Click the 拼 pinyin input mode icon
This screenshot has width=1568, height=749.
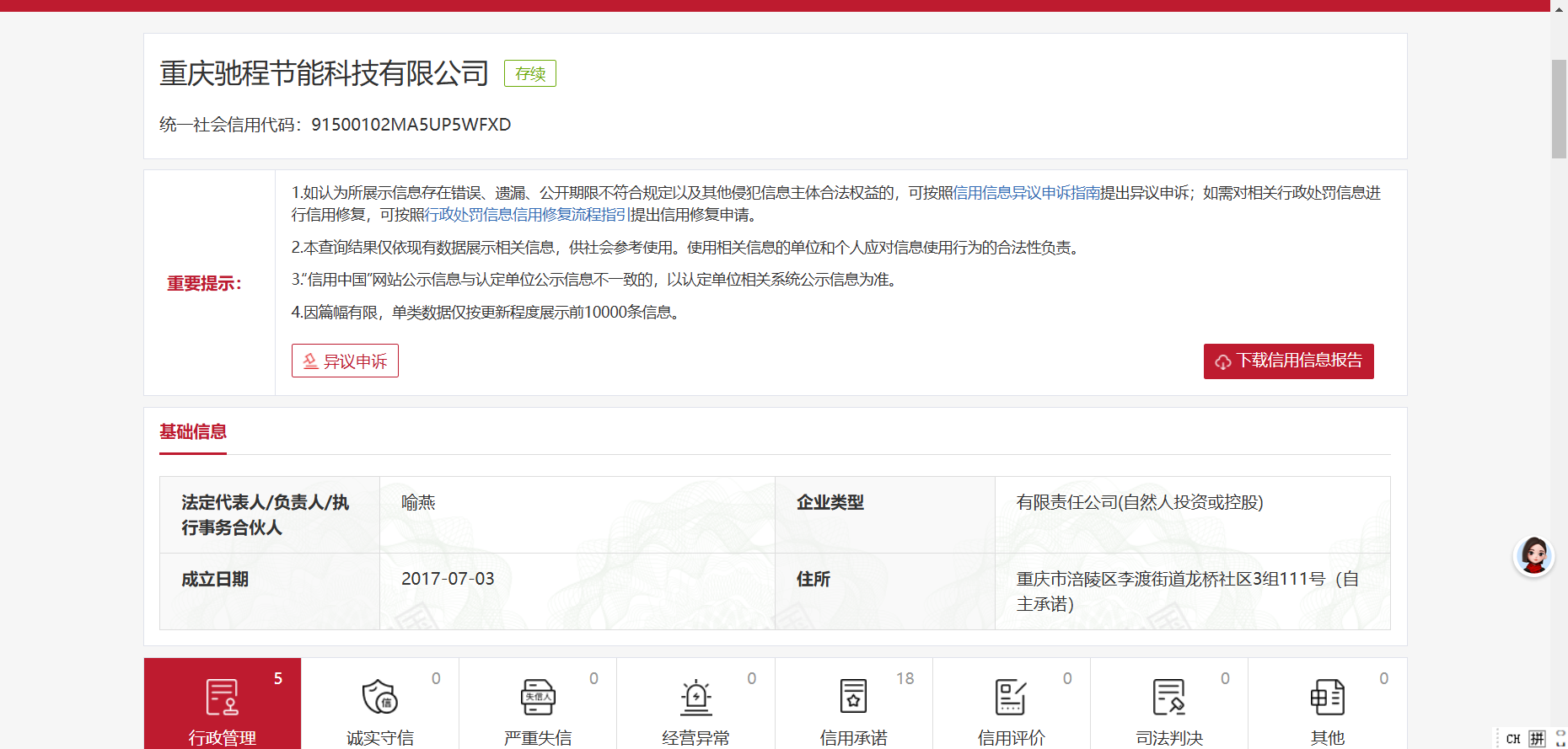(x=1538, y=739)
